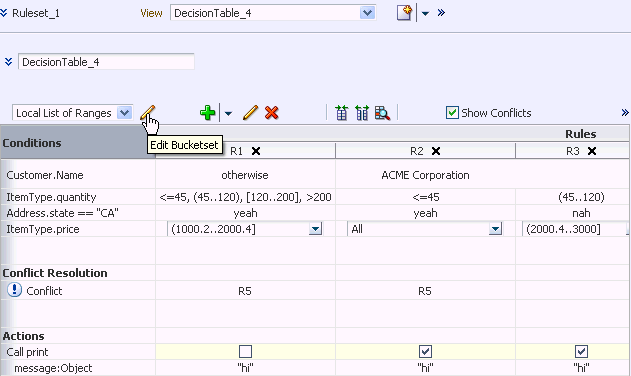The width and height of the screenshot is (631, 376).
Task: Open the R2 ItemType.price dropdown showing All
Action: [495, 229]
